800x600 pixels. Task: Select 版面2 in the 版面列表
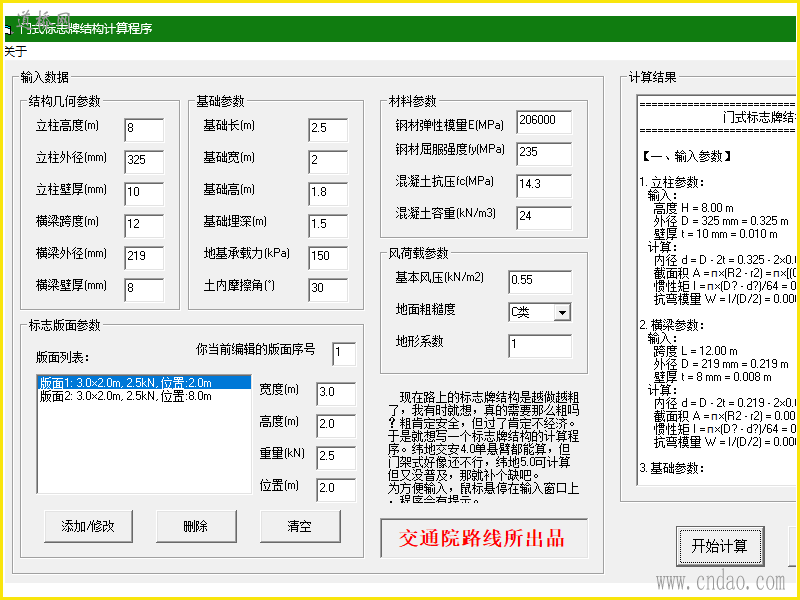144,396
